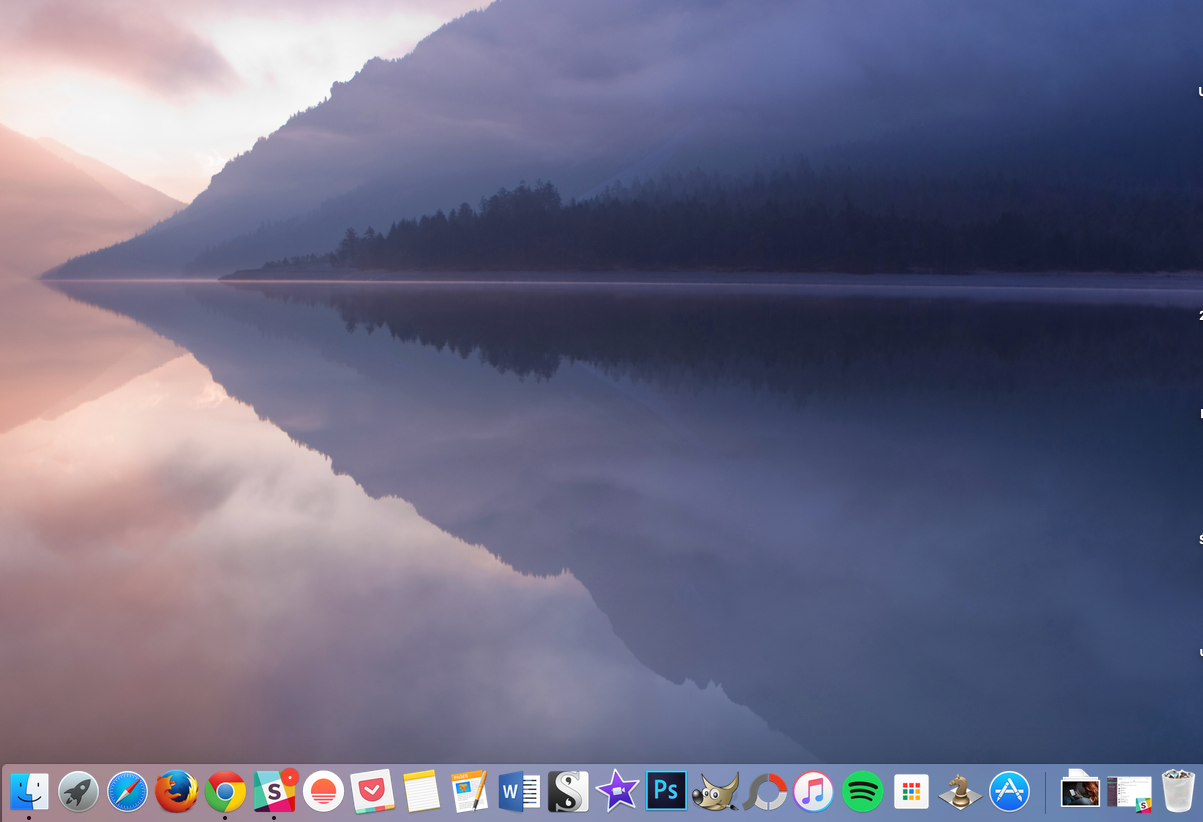Open Google Chrome in the dock

[x=225, y=792]
